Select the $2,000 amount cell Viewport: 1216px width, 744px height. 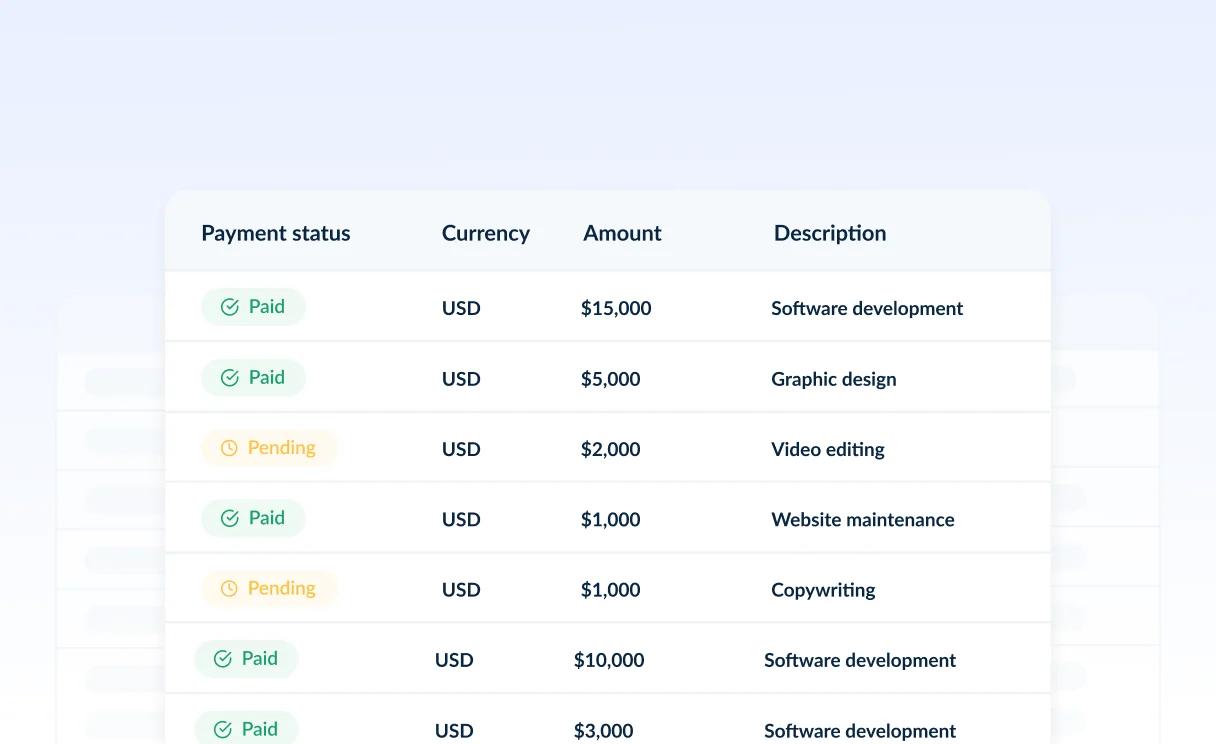point(611,449)
